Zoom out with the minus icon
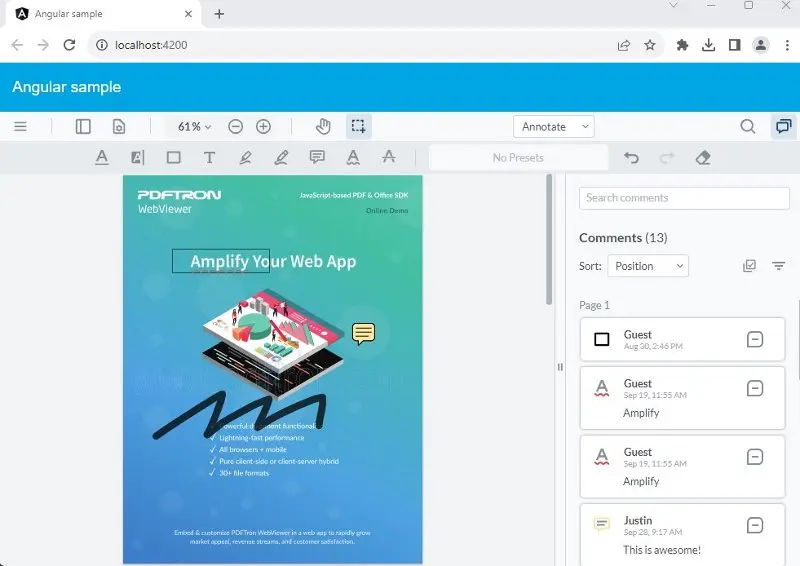The width and height of the screenshot is (800, 566). click(235, 127)
